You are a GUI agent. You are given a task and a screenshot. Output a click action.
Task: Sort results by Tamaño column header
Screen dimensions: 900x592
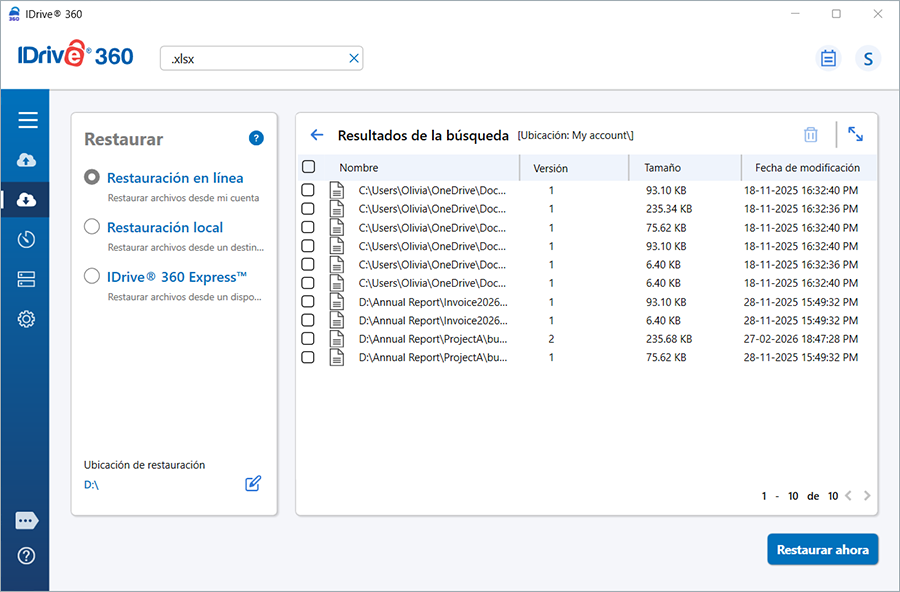point(662,168)
